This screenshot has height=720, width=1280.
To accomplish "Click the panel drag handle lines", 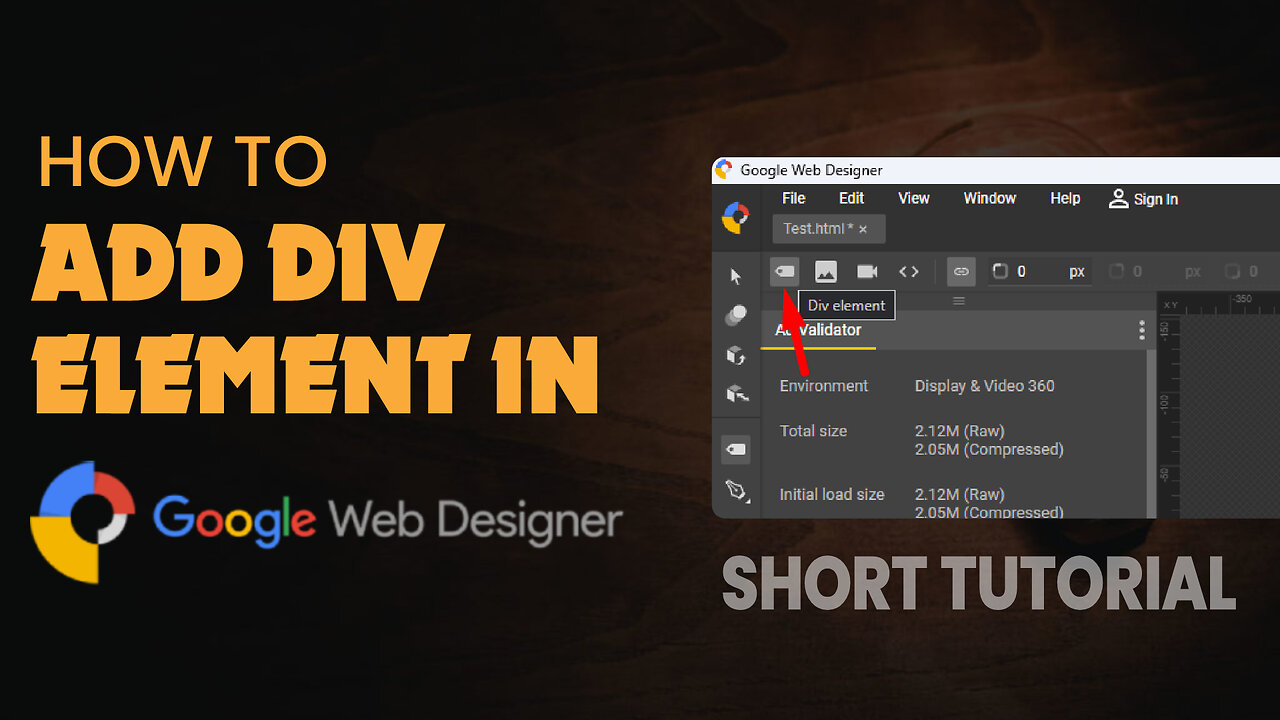I will pos(959,301).
